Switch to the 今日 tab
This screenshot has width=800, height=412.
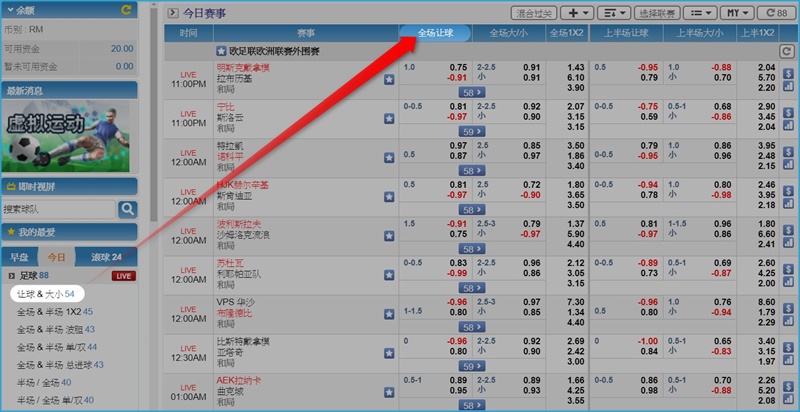point(56,257)
